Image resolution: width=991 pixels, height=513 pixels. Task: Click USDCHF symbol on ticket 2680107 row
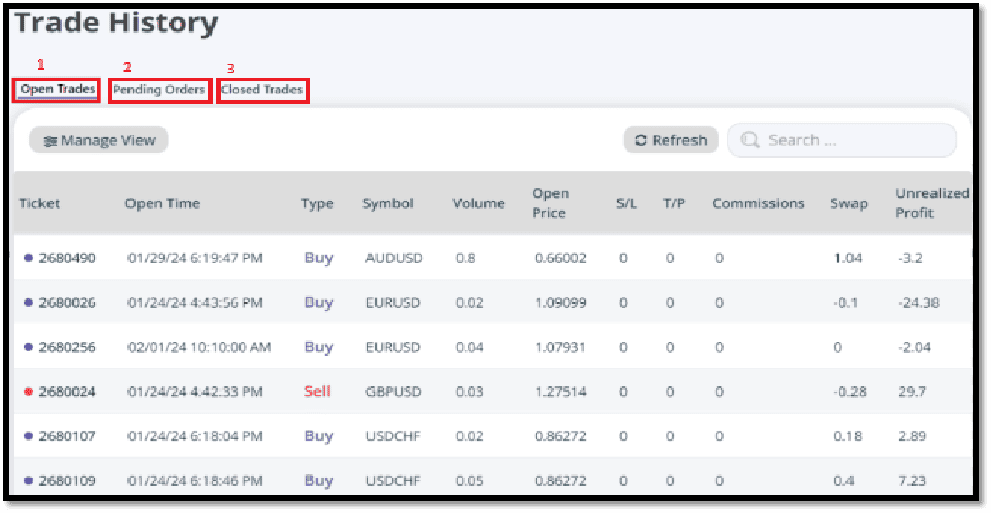click(x=392, y=436)
